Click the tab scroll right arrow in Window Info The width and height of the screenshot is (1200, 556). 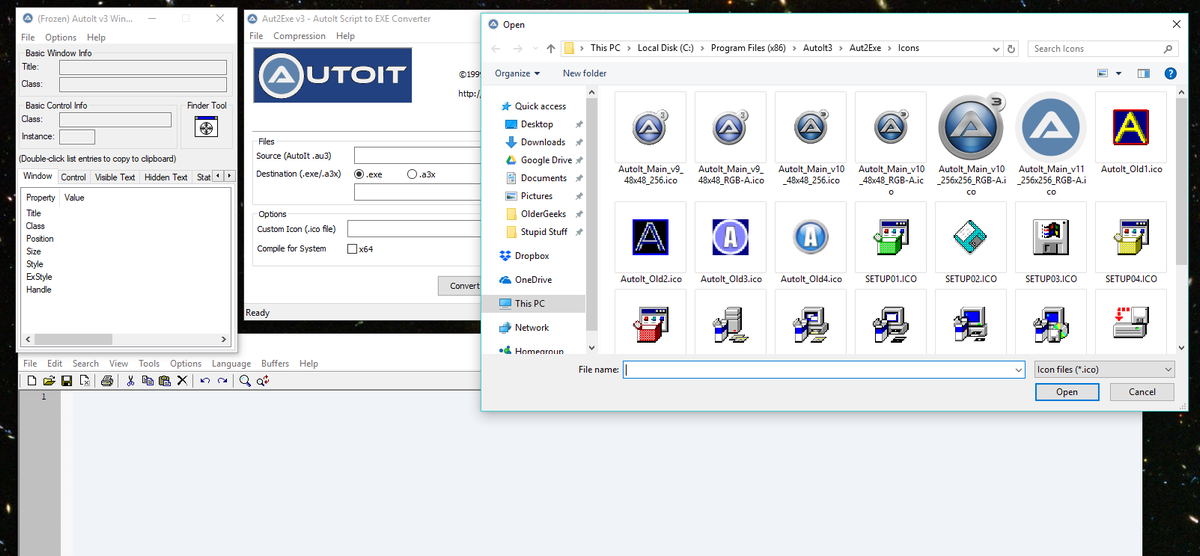point(230,176)
